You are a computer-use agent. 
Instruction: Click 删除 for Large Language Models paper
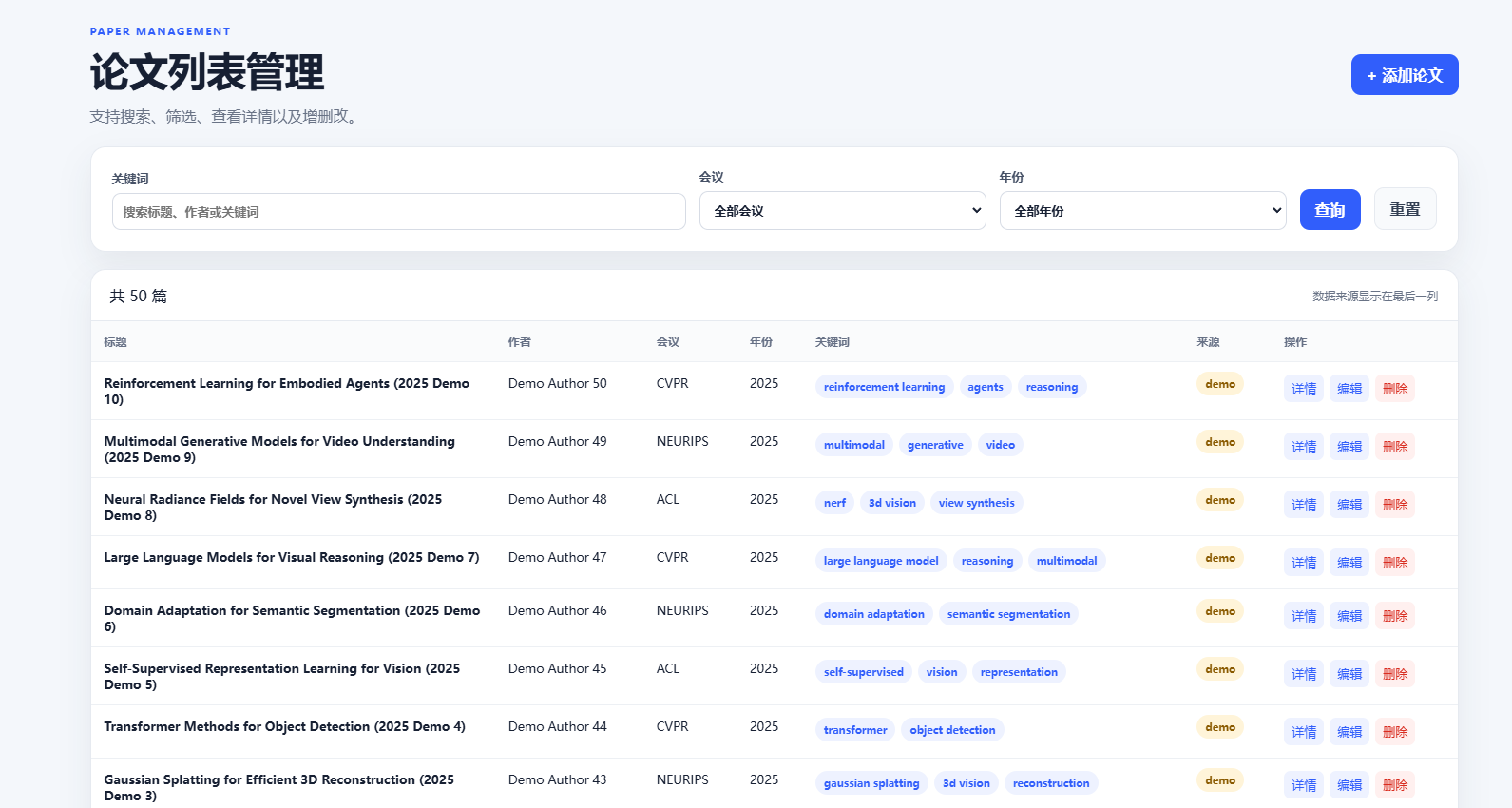coord(1395,562)
